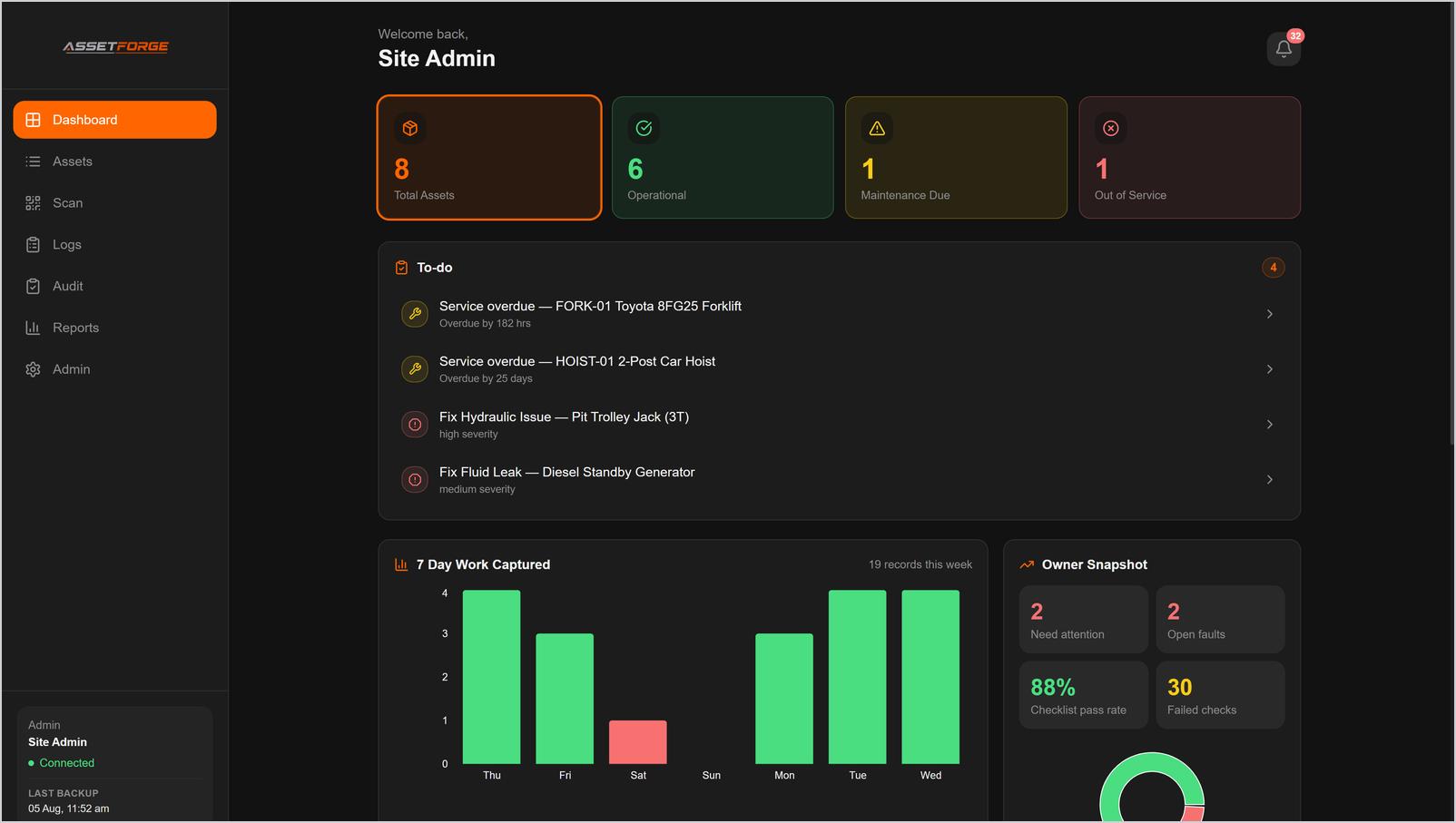Click the Scan QR code icon
Screen dimensions: 1456x823
click(33, 203)
